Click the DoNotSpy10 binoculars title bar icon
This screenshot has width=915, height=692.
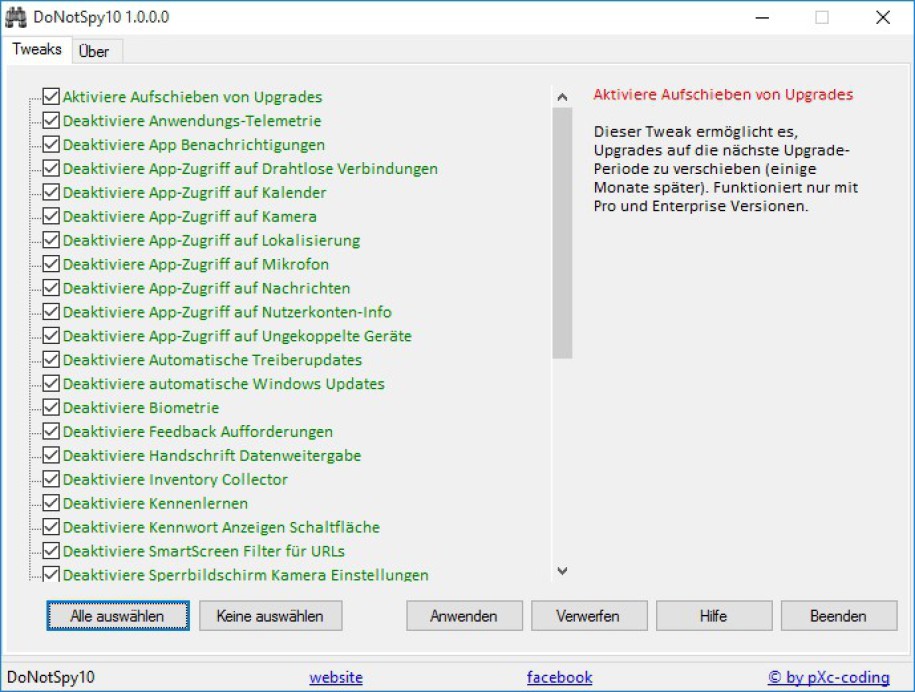[x=15, y=17]
